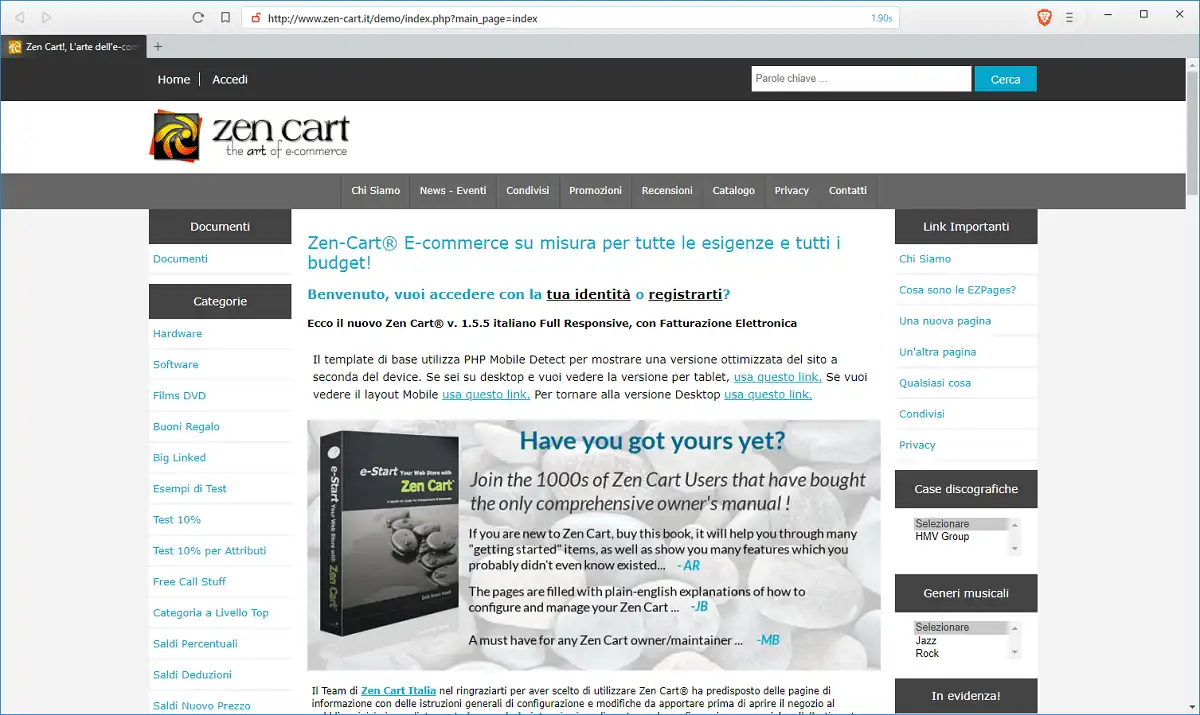Open the Accedi login link
The width and height of the screenshot is (1200, 715).
click(x=230, y=79)
